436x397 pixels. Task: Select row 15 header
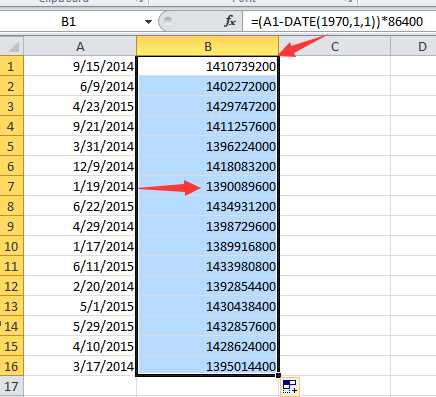click(12, 346)
